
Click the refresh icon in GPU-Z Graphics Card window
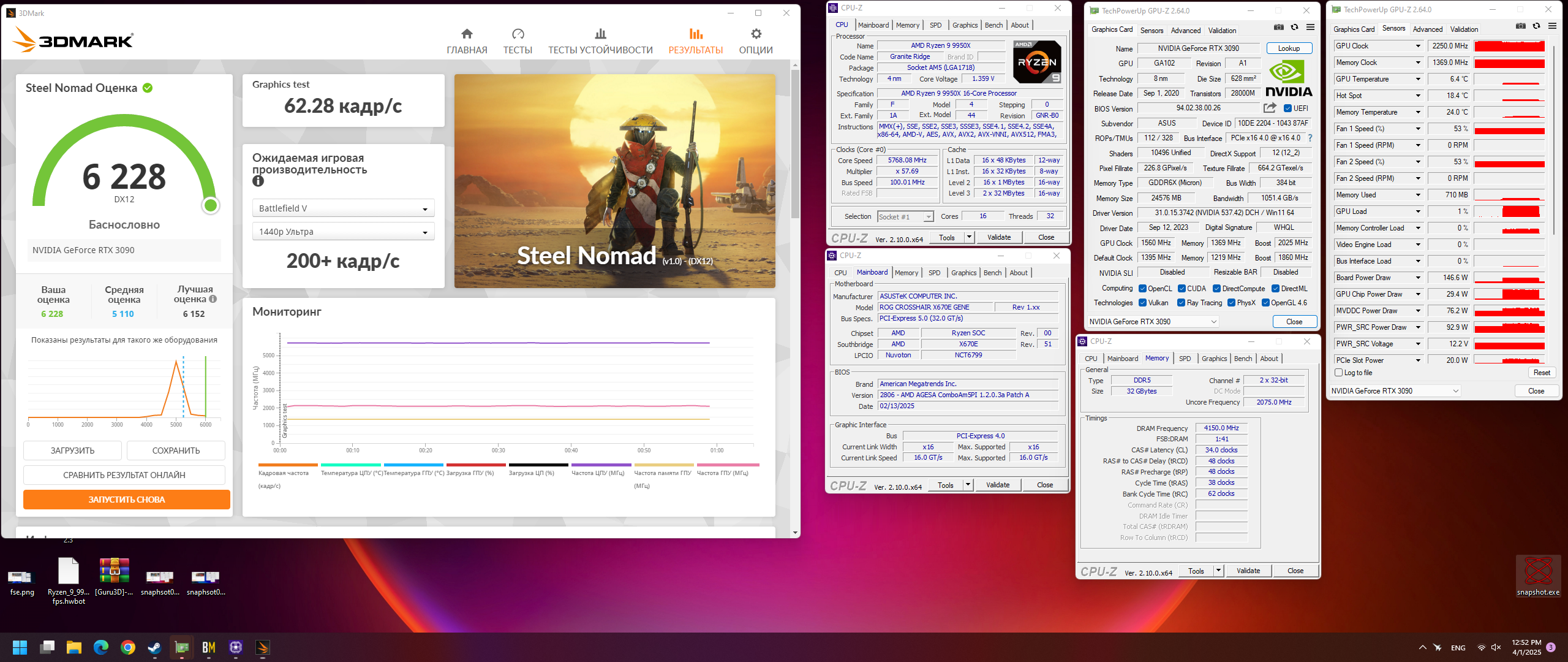pos(1294,27)
